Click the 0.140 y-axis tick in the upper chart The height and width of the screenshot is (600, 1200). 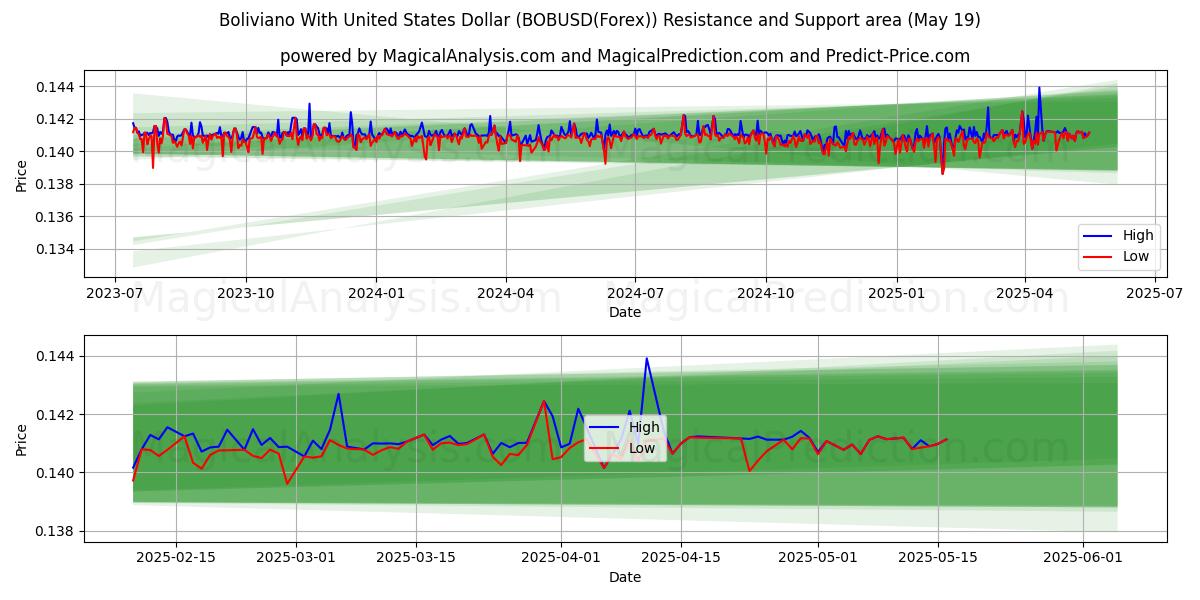(56, 152)
